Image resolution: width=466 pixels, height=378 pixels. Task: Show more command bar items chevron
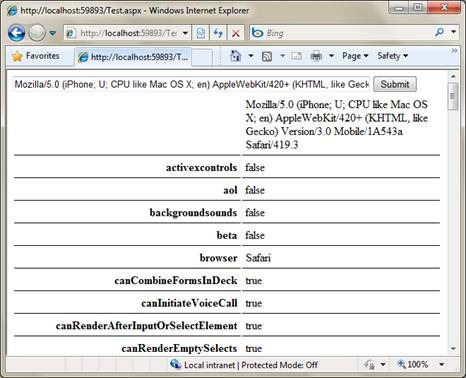coord(454,51)
